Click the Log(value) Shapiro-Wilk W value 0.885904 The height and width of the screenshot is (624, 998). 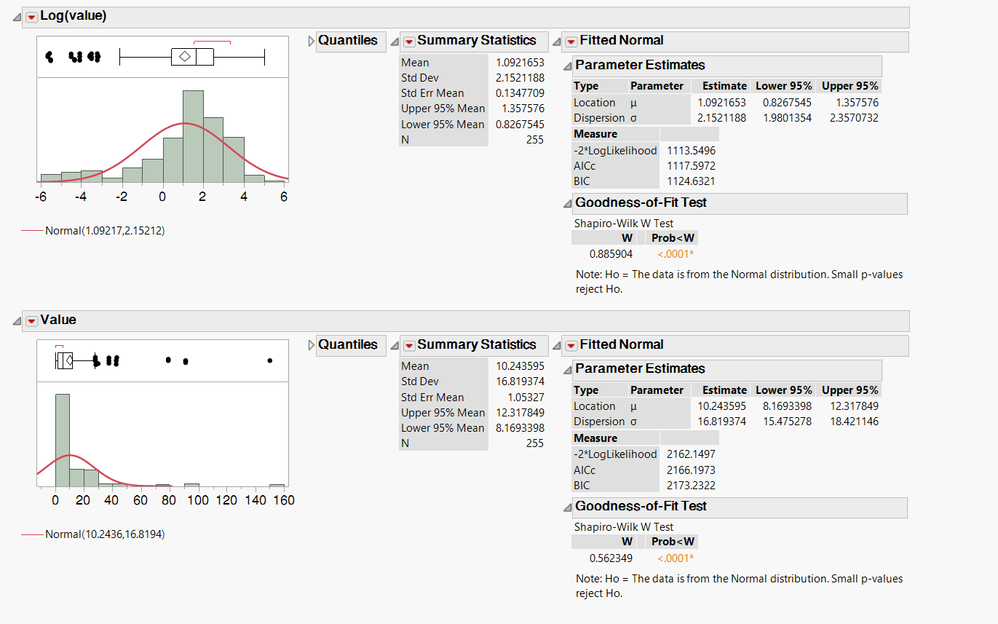pos(611,254)
